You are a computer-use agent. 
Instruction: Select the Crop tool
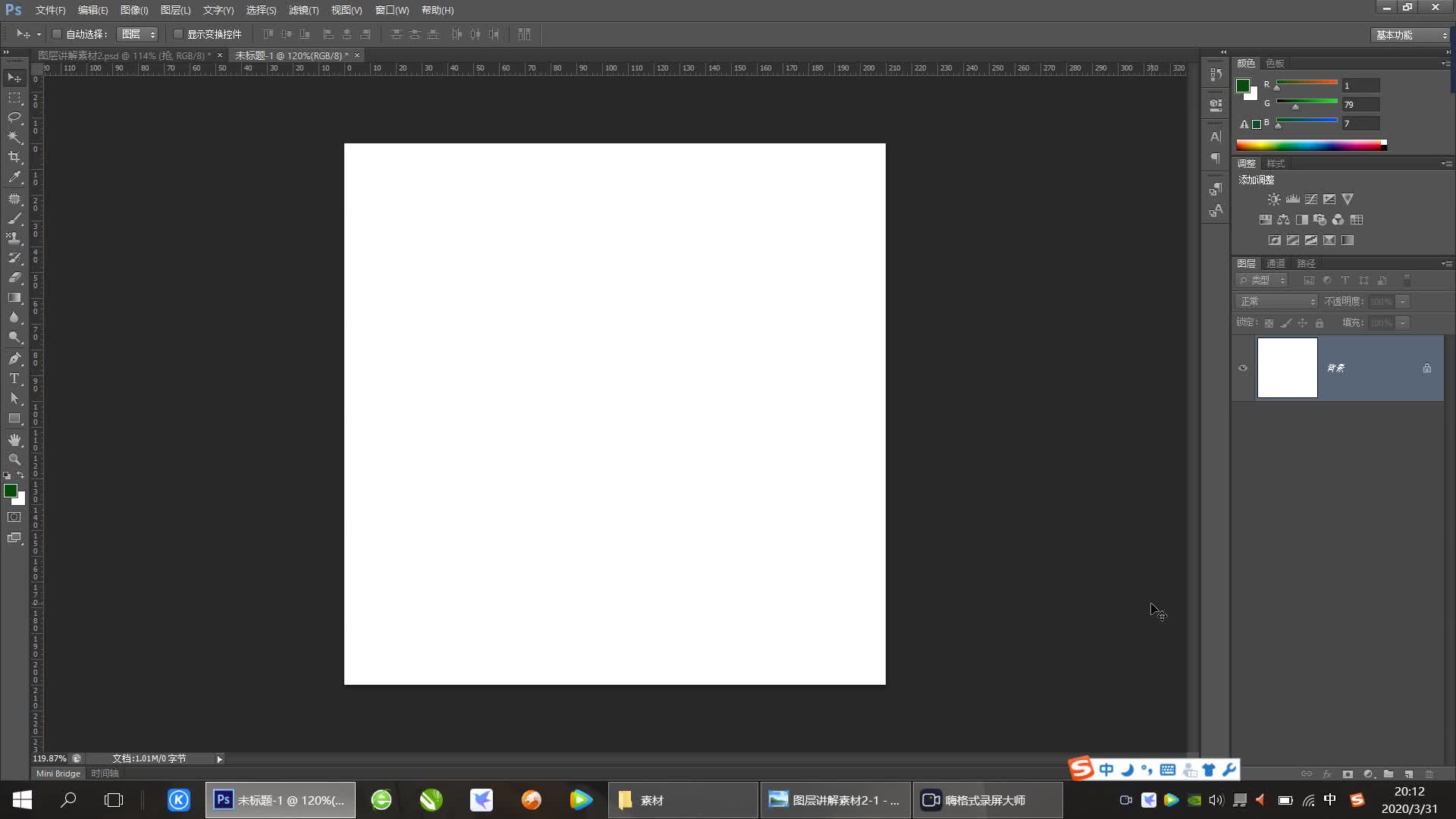pos(14,157)
